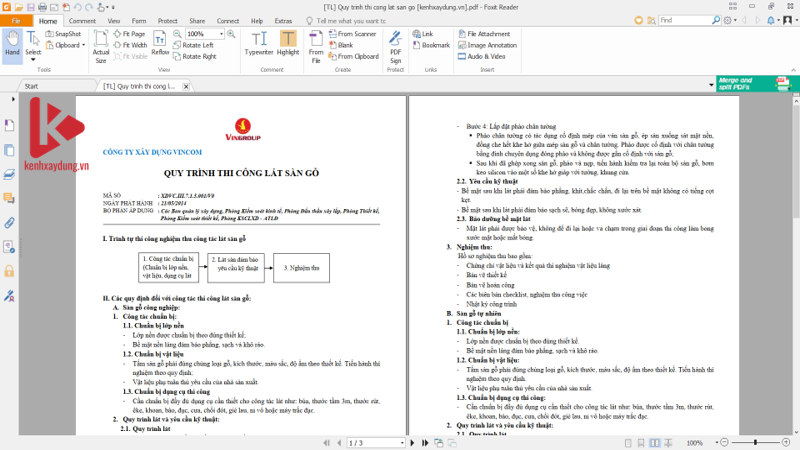
Task: Open the Clipboard dropdown
Action: coord(84,45)
